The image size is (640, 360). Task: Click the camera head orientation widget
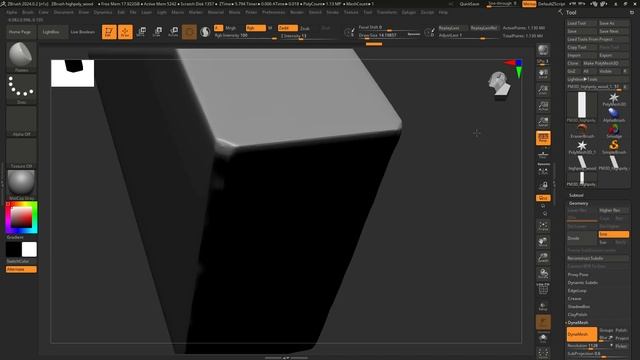click(x=500, y=85)
